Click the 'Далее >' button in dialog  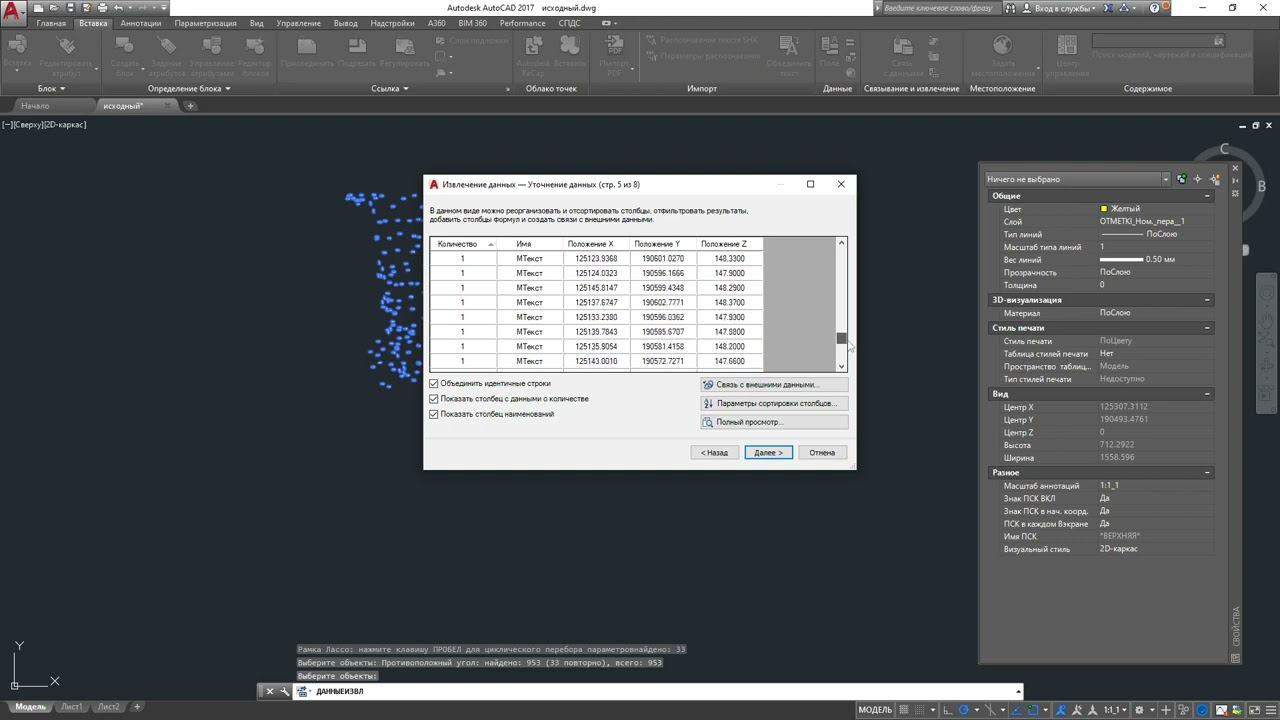769,453
